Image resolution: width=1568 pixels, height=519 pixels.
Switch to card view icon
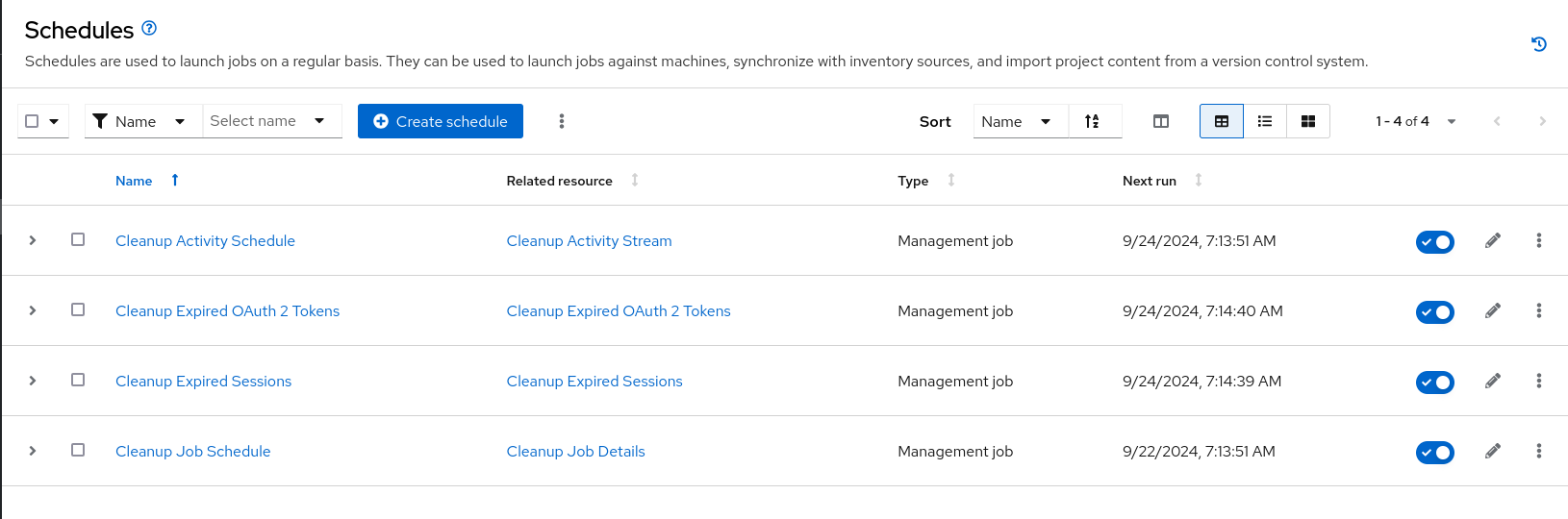[1308, 121]
